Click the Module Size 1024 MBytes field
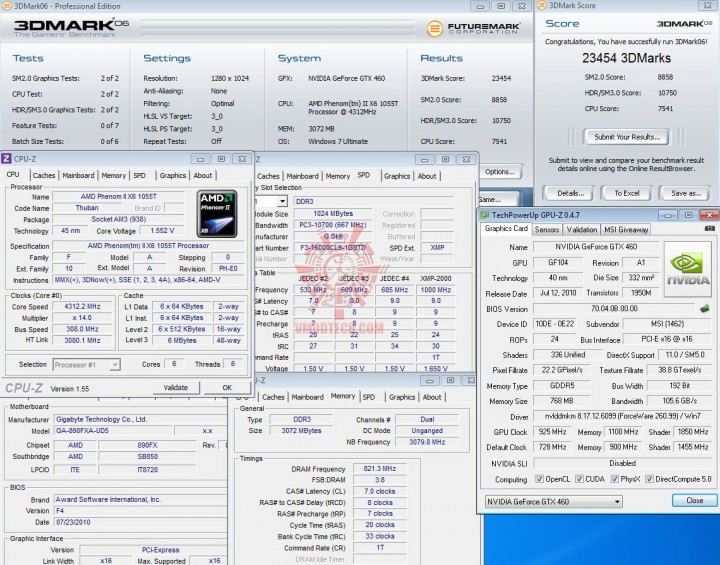This screenshot has width=720, height=565. [332, 214]
